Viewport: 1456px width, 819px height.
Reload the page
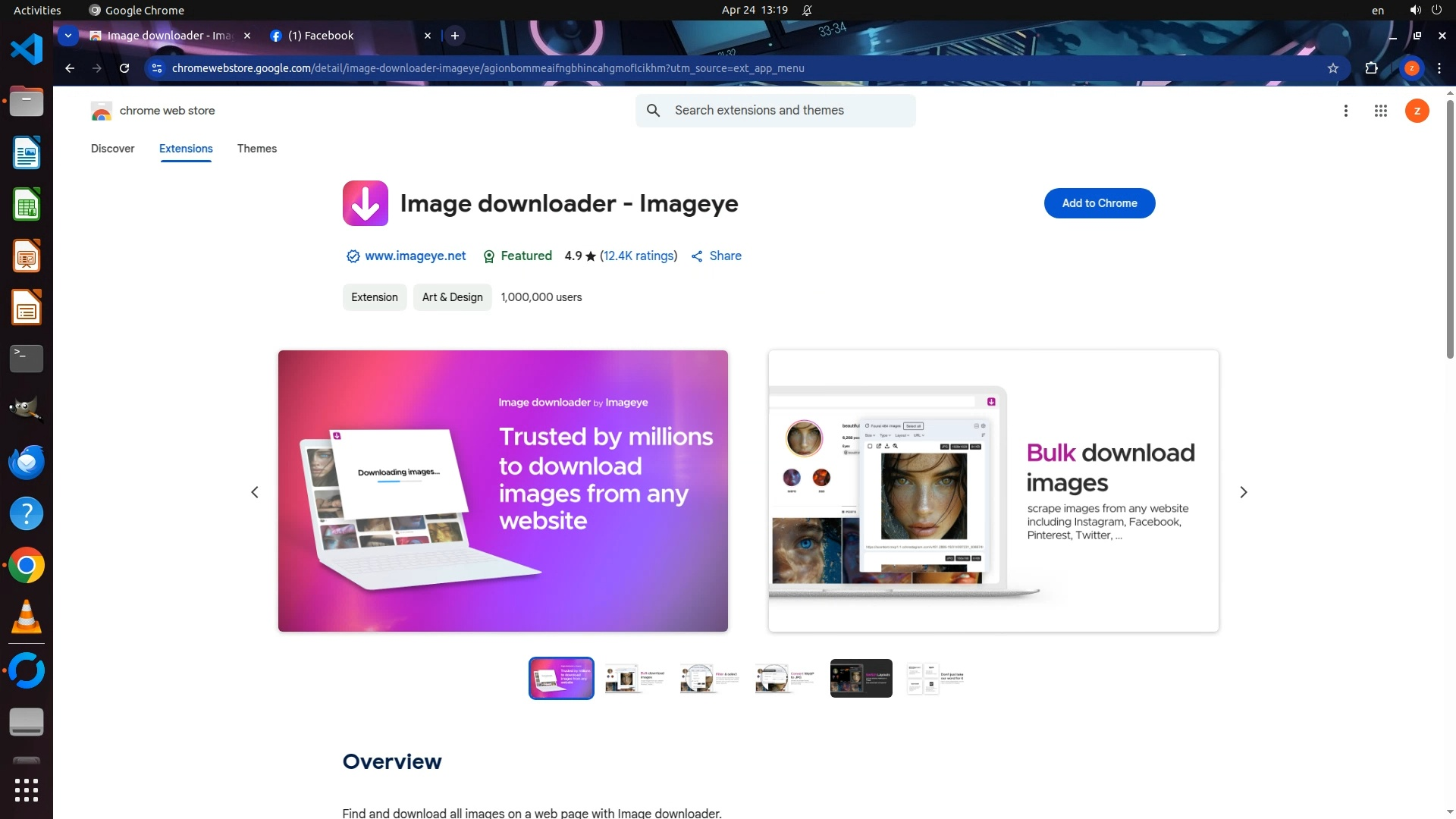(x=124, y=68)
